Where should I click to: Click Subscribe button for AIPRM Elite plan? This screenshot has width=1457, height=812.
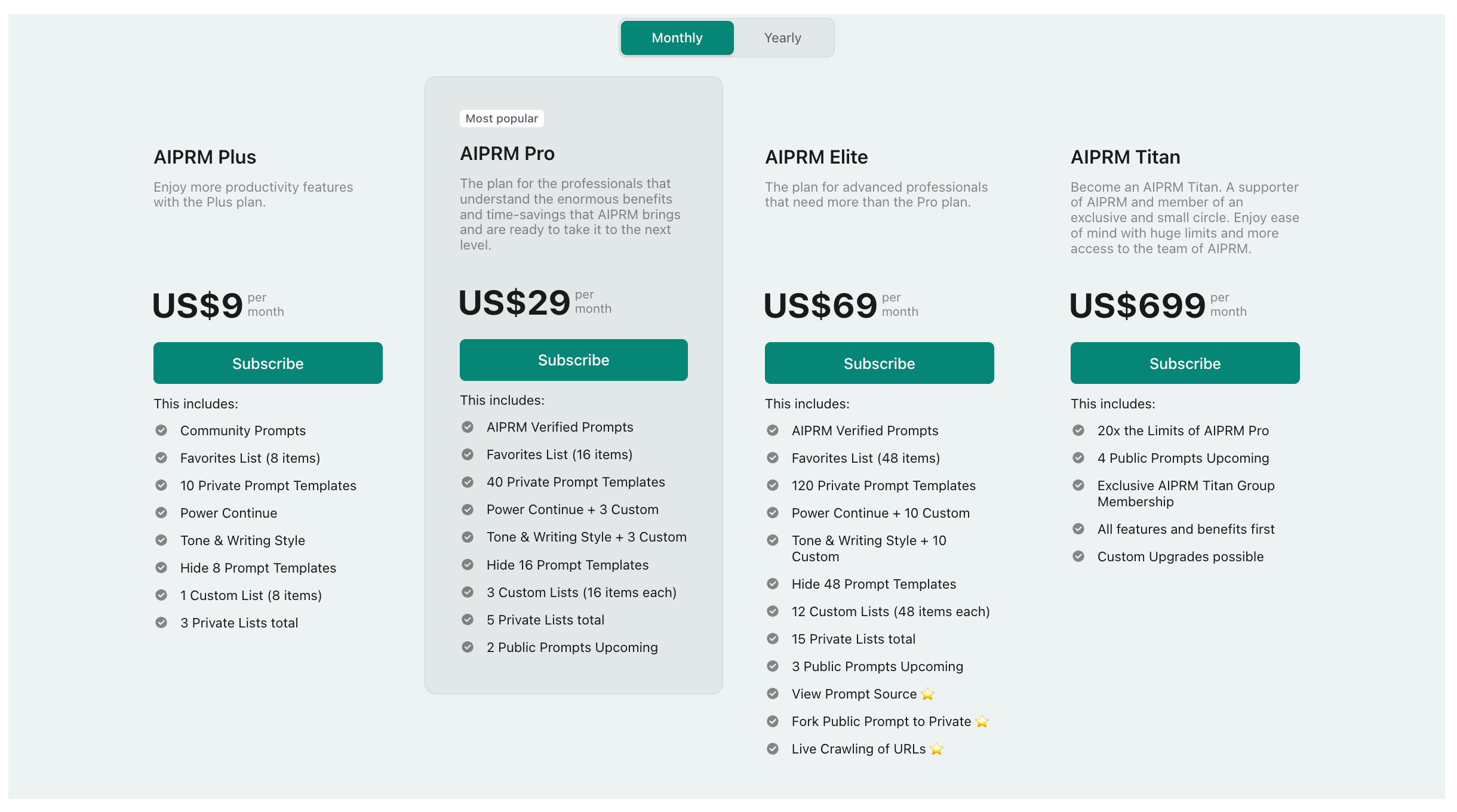click(x=879, y=362)
